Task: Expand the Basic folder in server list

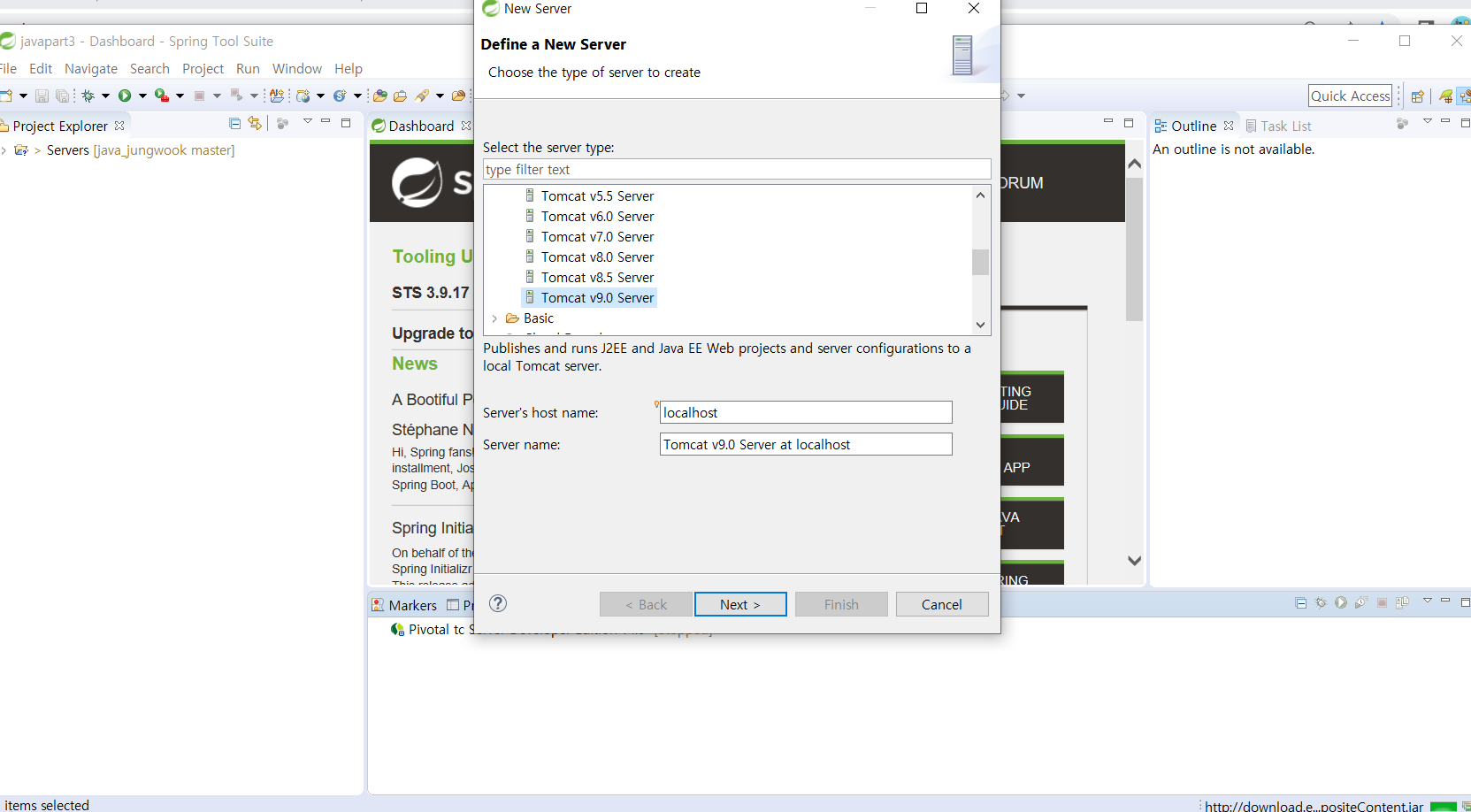Action: coord(494,318)
